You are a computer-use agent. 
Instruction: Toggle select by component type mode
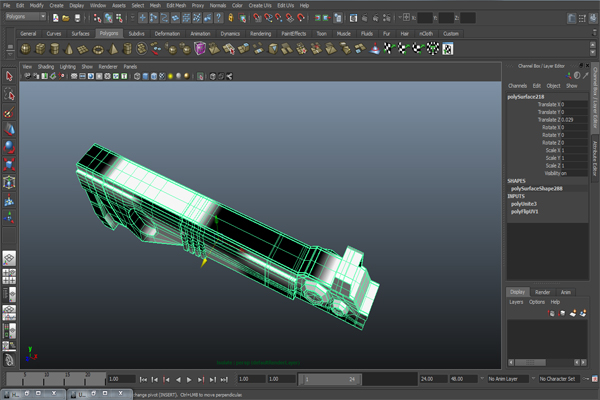click(119, 18)
